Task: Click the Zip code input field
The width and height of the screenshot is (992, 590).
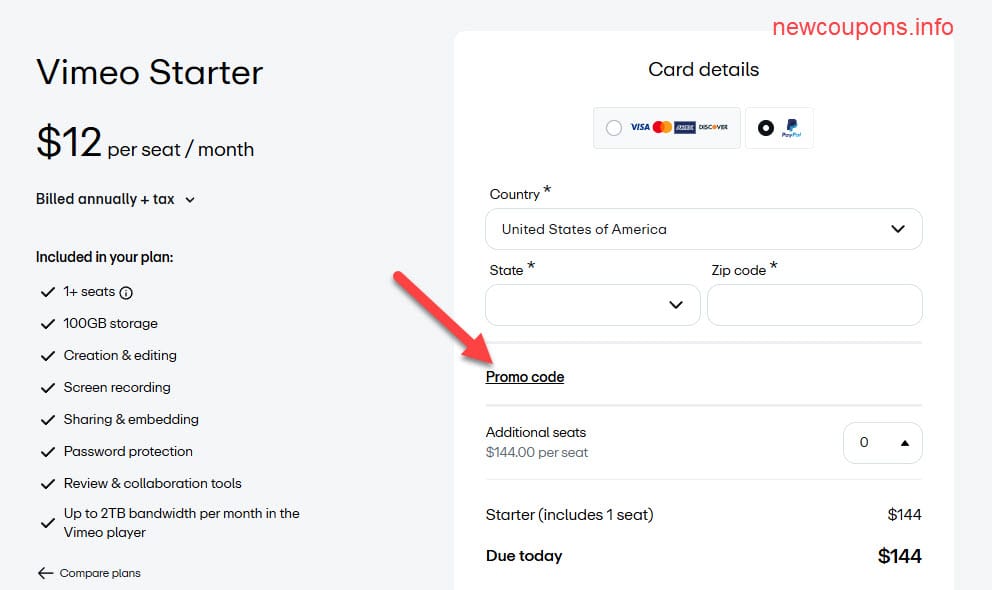Action: tap(814, 305)
